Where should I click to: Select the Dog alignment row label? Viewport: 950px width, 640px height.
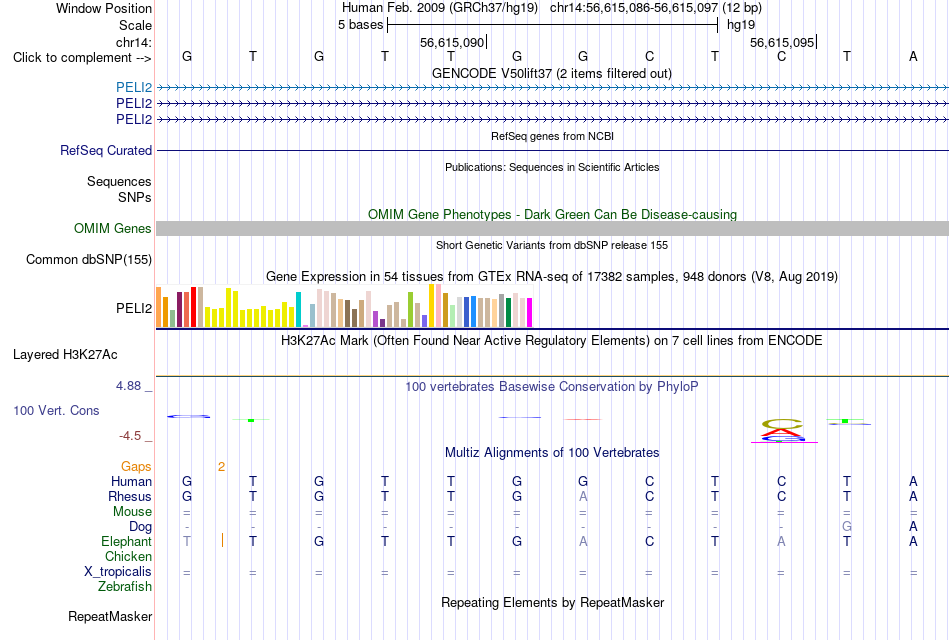(x=141, y=527)
